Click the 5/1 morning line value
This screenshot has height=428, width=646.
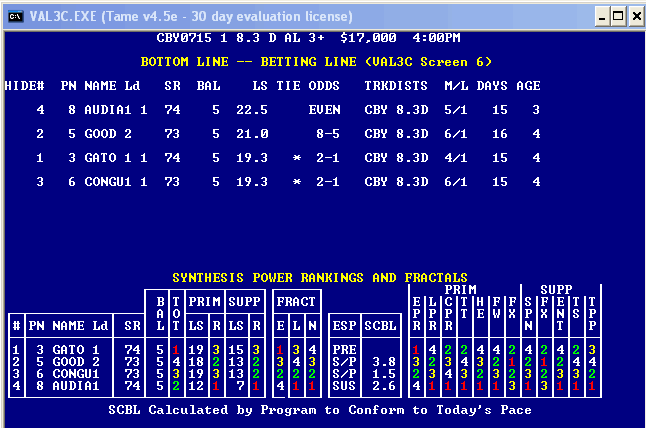coord(456,110)
